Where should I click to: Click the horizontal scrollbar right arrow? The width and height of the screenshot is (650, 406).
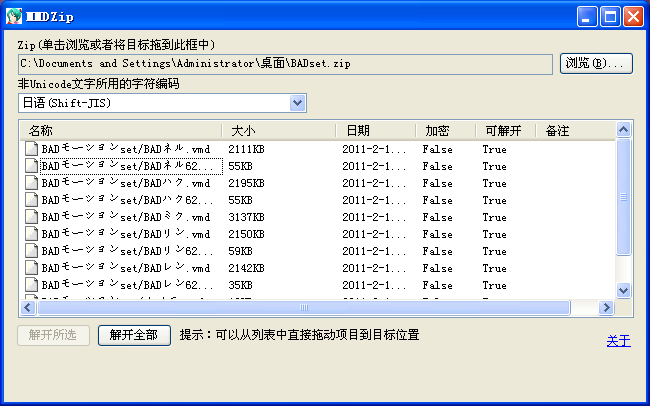point(606,307)
